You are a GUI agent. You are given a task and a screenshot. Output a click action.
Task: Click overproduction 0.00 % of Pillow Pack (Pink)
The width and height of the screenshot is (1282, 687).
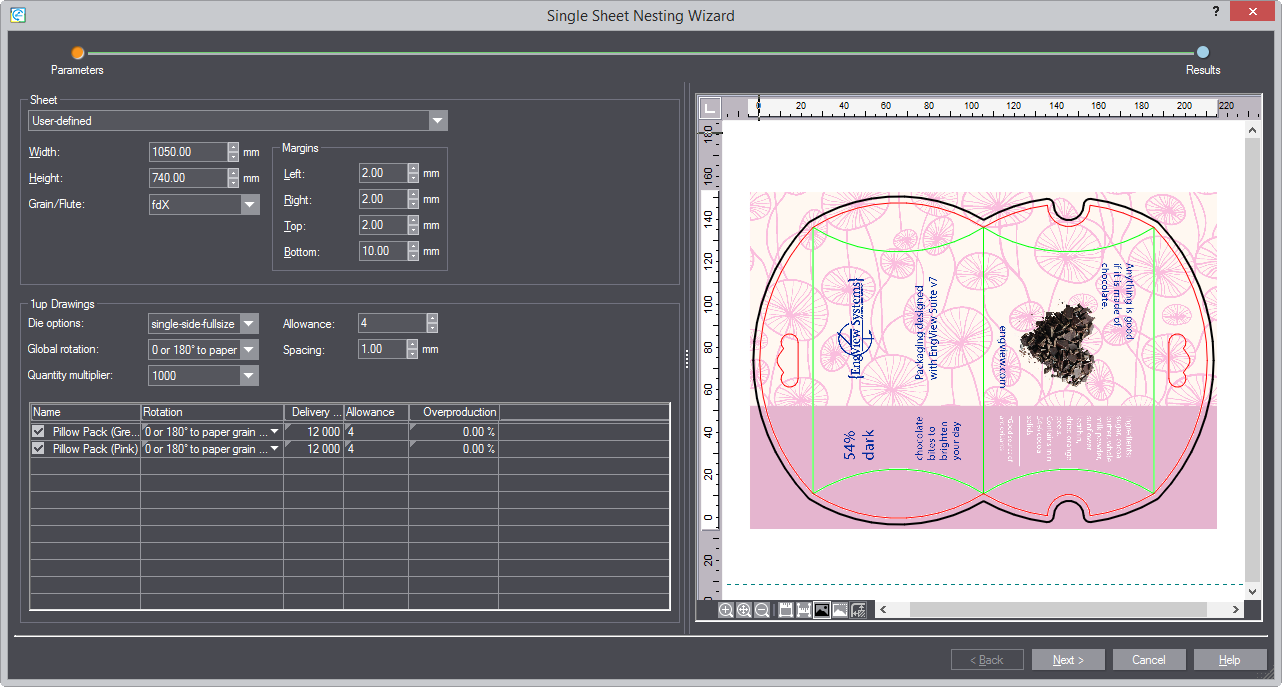(454, 449)
